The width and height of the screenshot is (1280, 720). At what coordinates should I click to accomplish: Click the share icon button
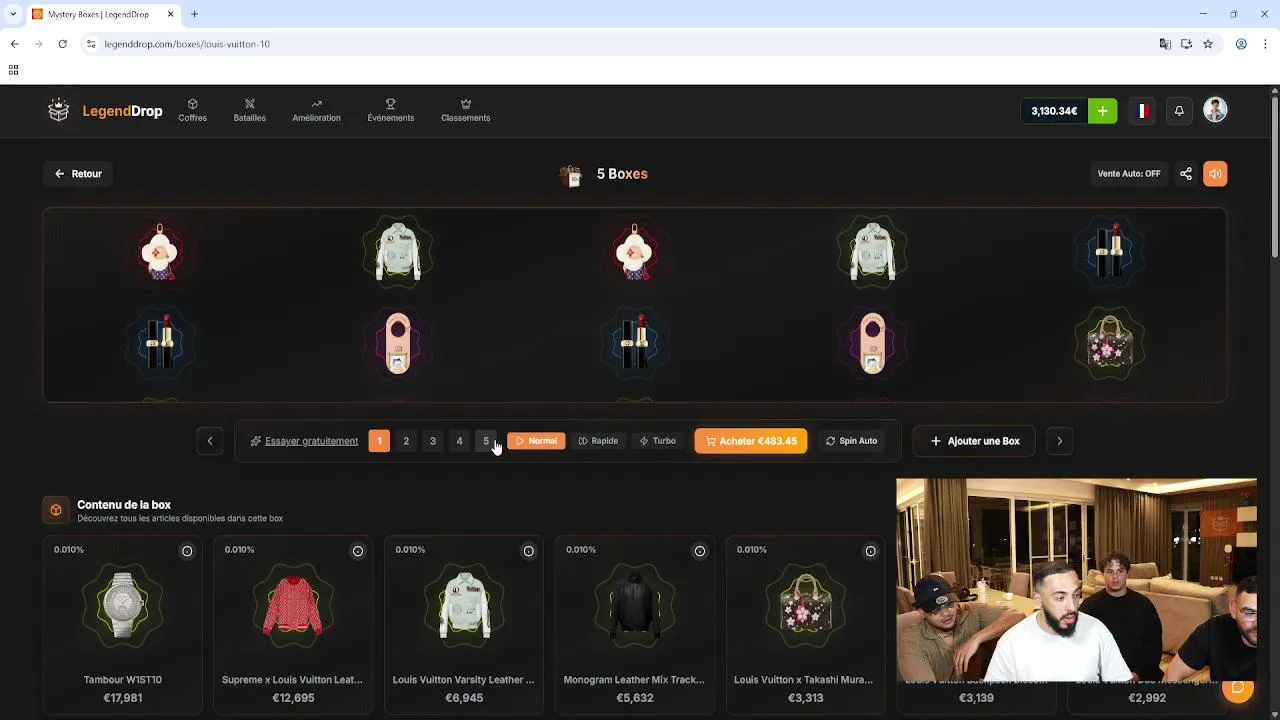coord(1185,174)
